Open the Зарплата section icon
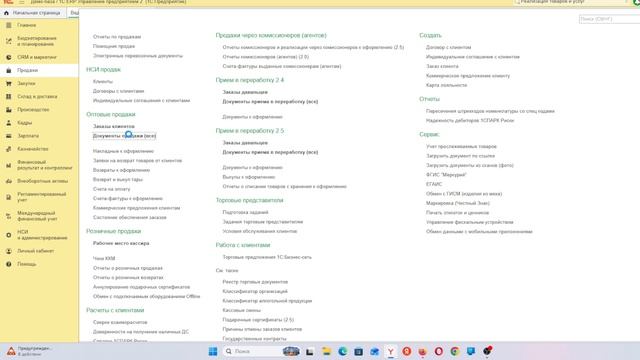Viewport: 640px width, 360px height. pos(9,136)
